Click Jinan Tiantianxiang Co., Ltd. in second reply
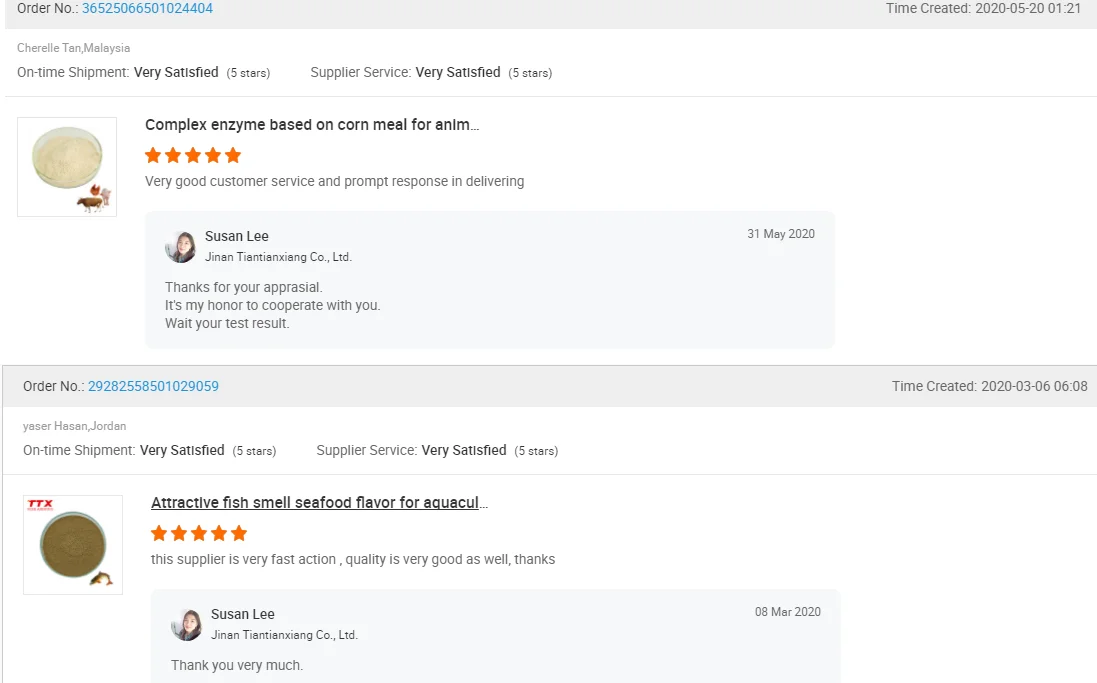The width and height of the screenshot is (1097, 683). pos(284,635)
